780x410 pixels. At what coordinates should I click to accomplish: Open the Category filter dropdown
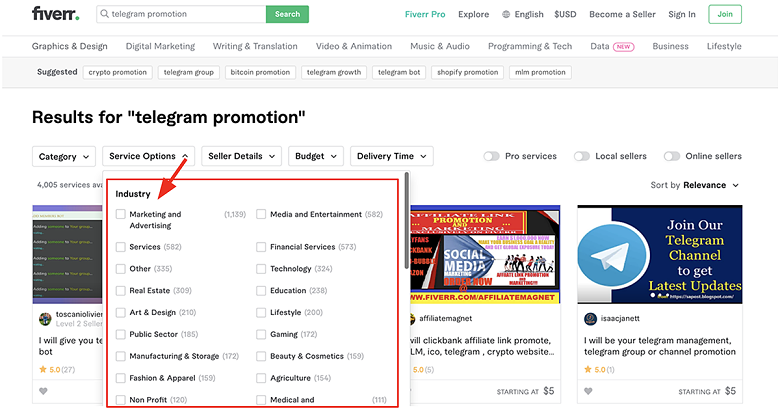pyautogui.click(x=64, y=156)
